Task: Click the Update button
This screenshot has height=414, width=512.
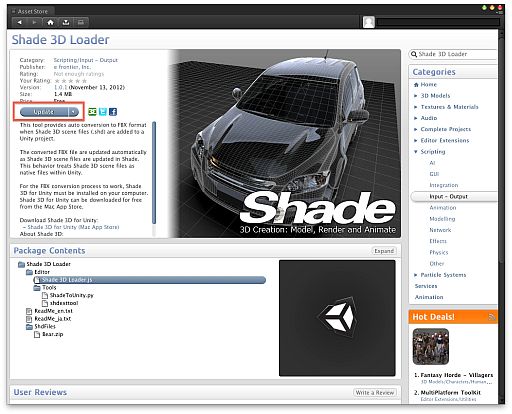Action: [44, 112]
